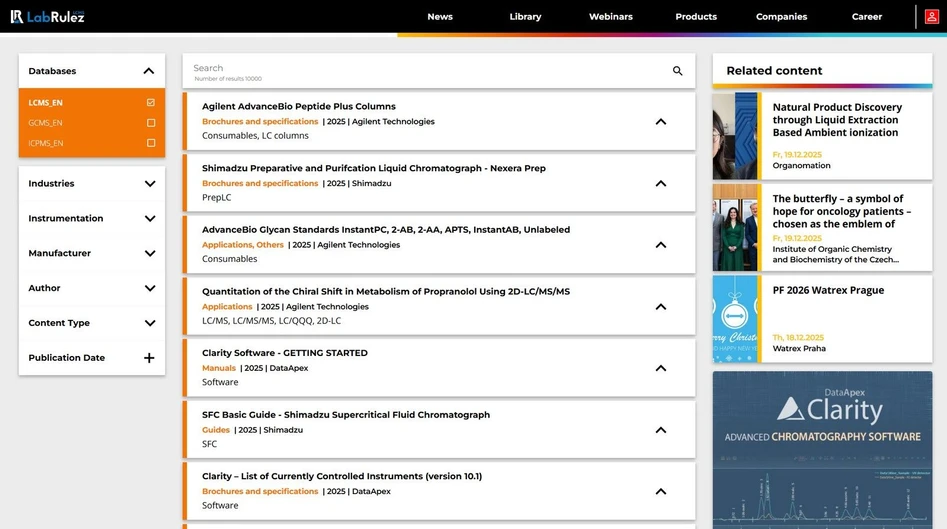Expand the Industries filter
This screenshot has width=947, height=529.
pos(149,184)
